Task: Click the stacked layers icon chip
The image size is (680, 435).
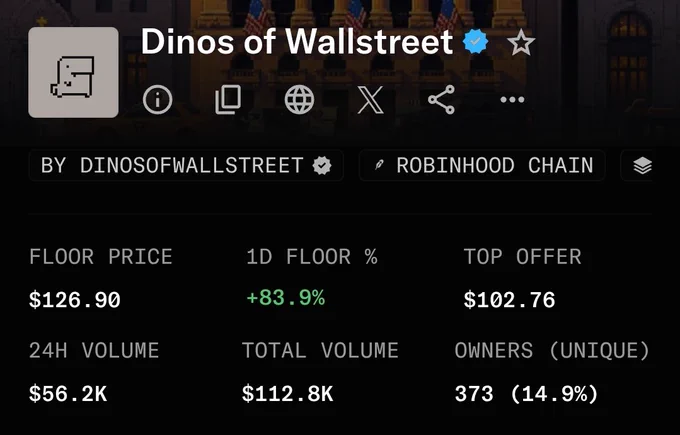Action: pos(642,165)
